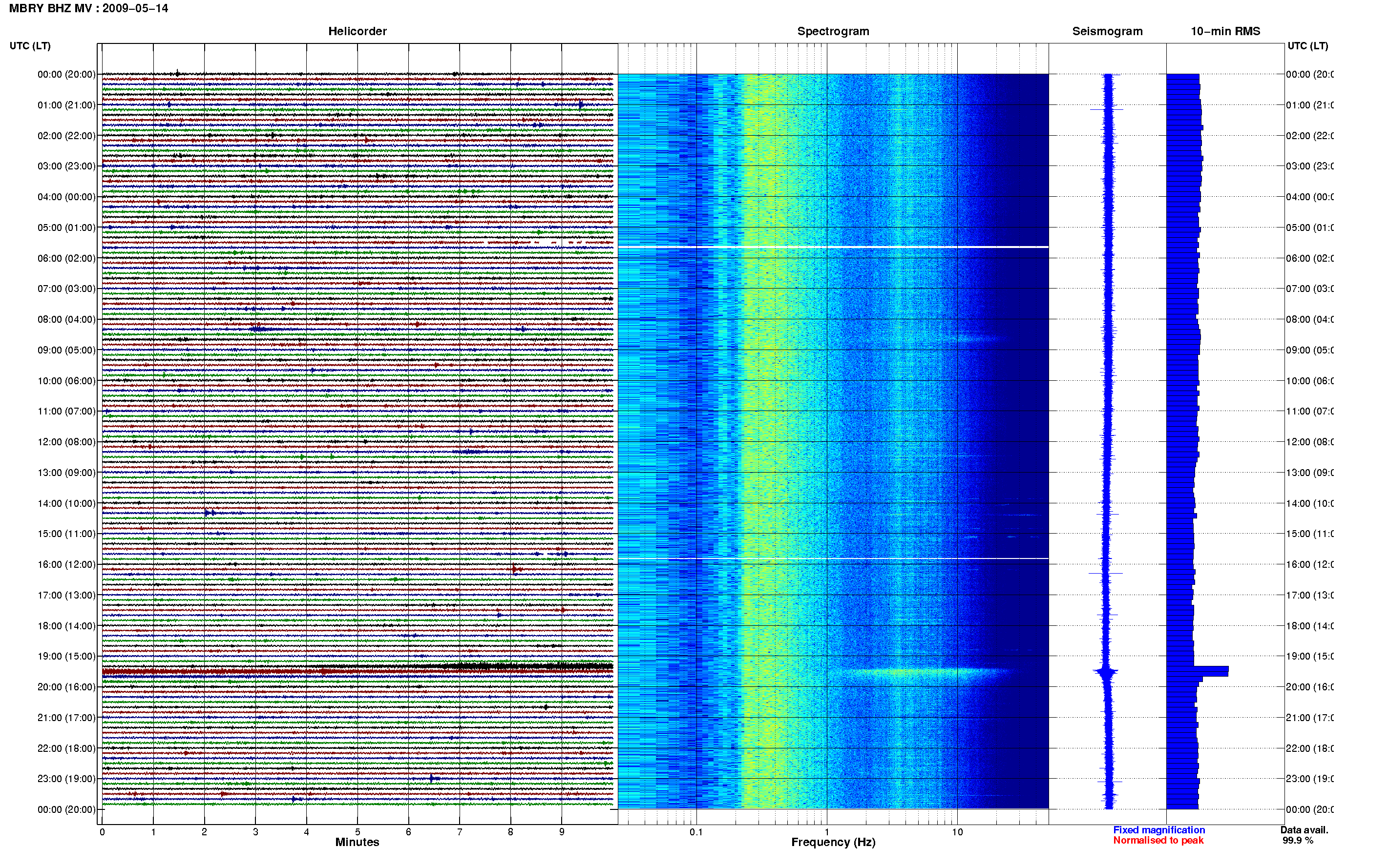Click the 09:00 (05:00) left time label
The image size is (1389, 868).
coord(66,350)
